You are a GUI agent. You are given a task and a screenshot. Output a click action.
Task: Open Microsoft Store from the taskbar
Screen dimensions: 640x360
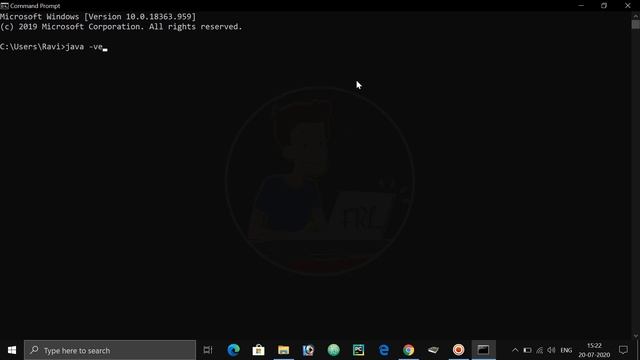[x=258, y=350]
